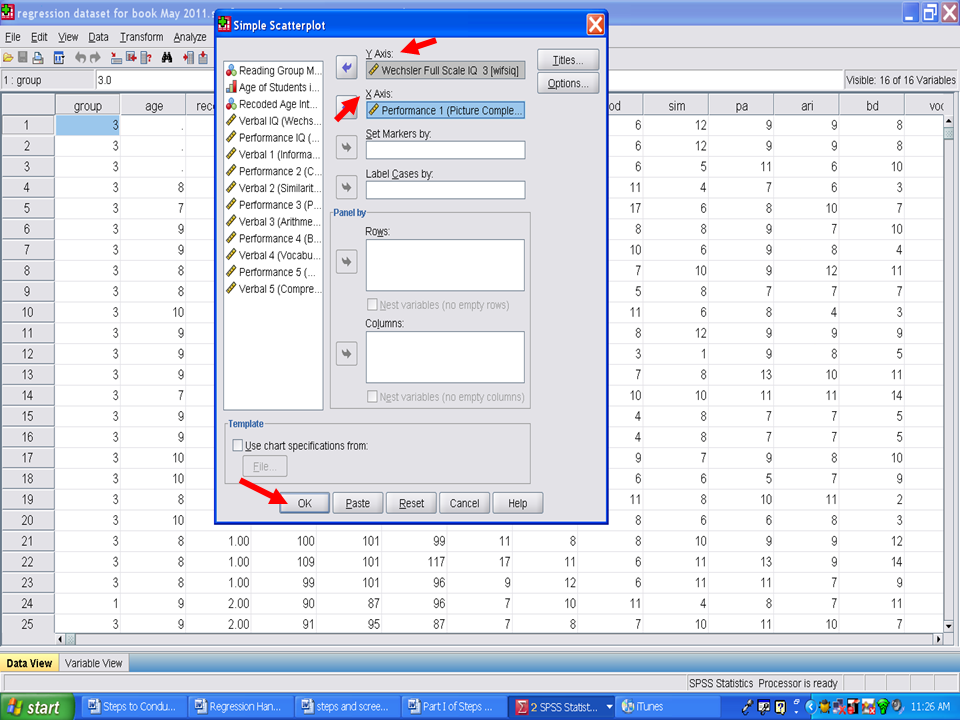
Task: Open the Transform menu
Action: point(141,37)
